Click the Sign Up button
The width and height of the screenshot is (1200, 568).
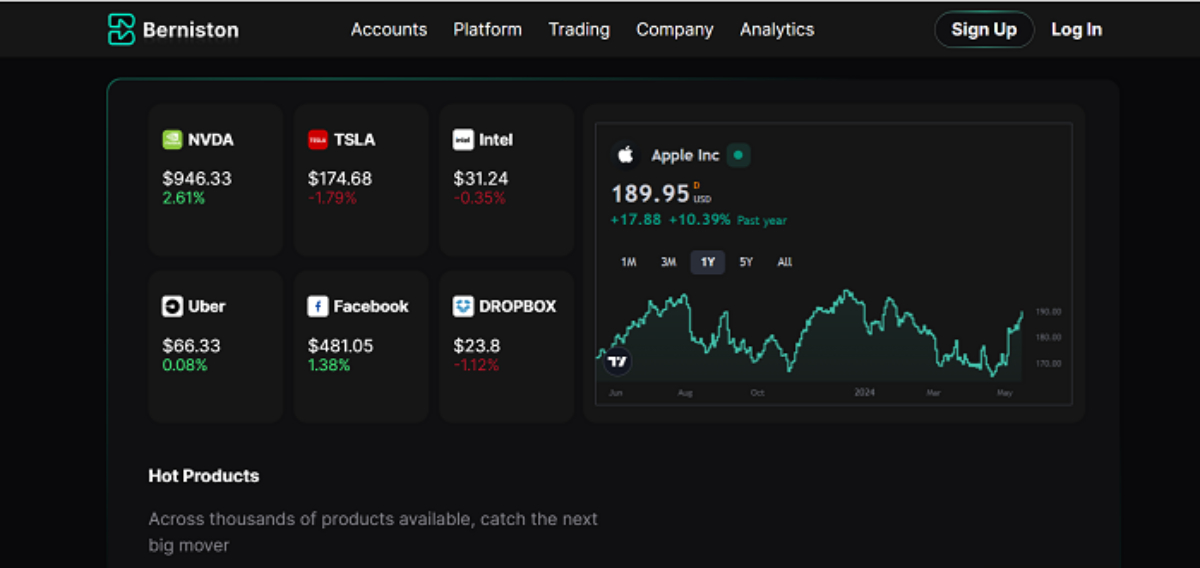click(x=983, y=29)
